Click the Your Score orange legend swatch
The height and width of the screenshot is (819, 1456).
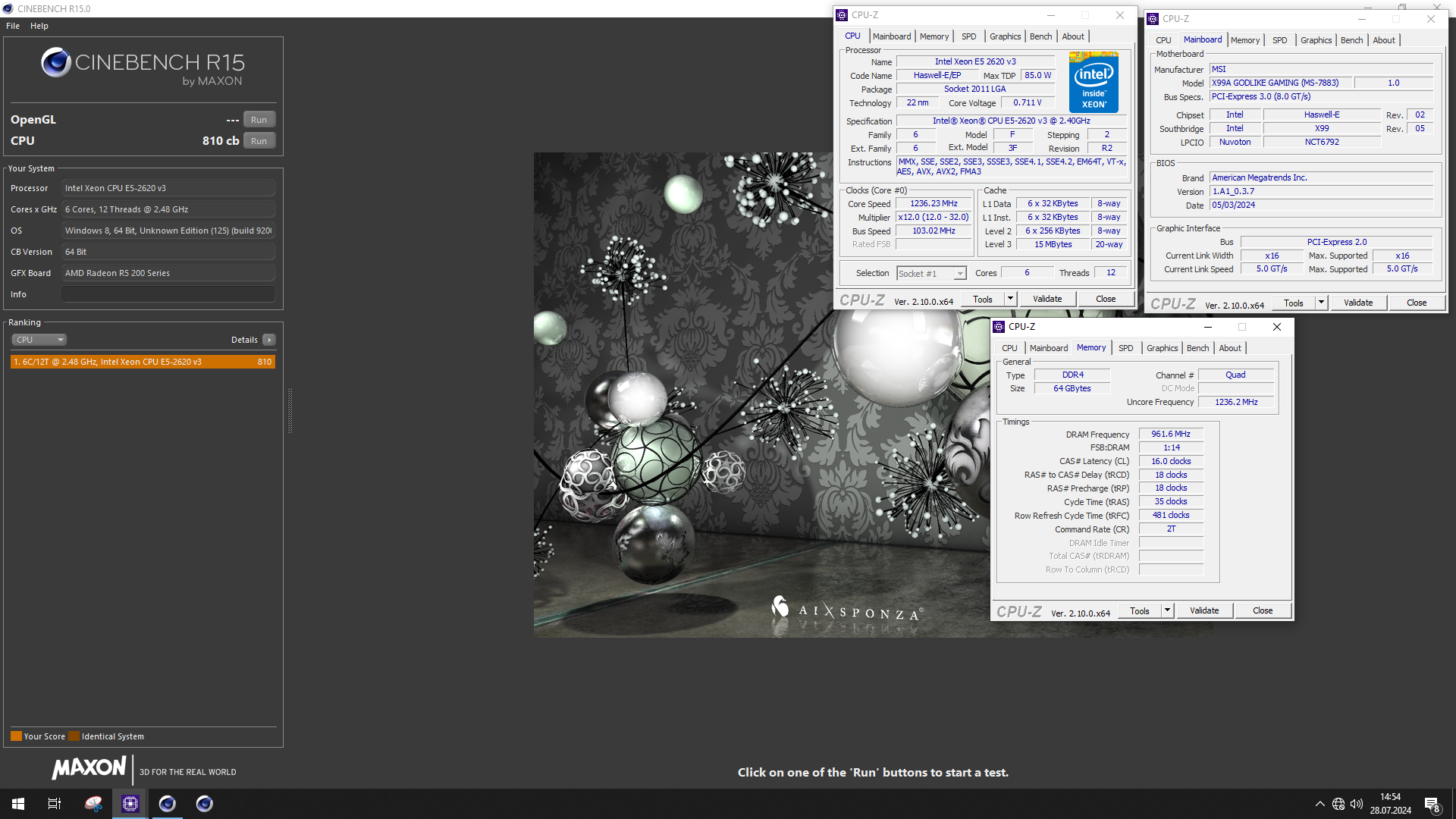tap(16, 736)
